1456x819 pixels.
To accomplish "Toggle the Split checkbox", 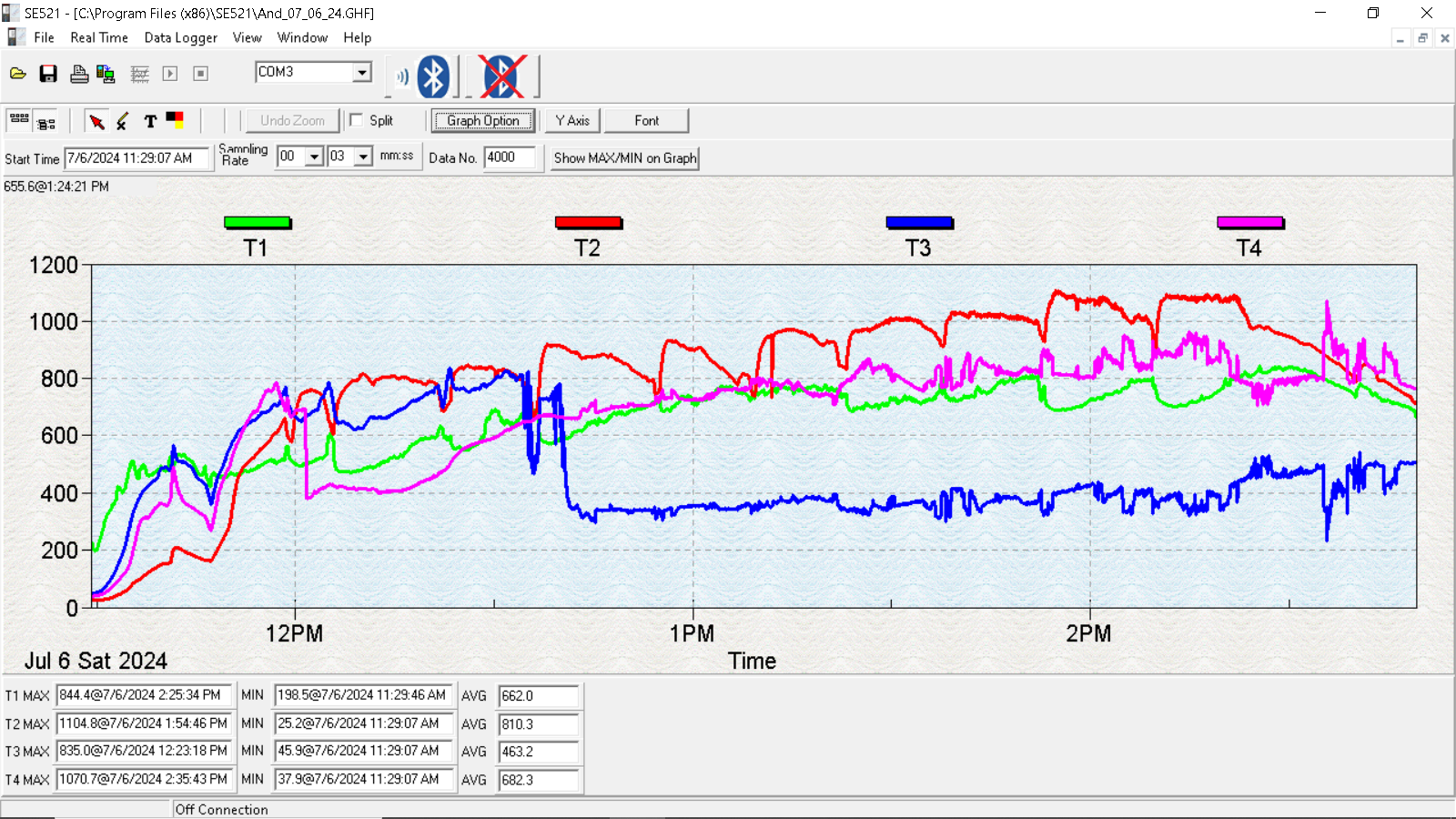I will [356, 120].
